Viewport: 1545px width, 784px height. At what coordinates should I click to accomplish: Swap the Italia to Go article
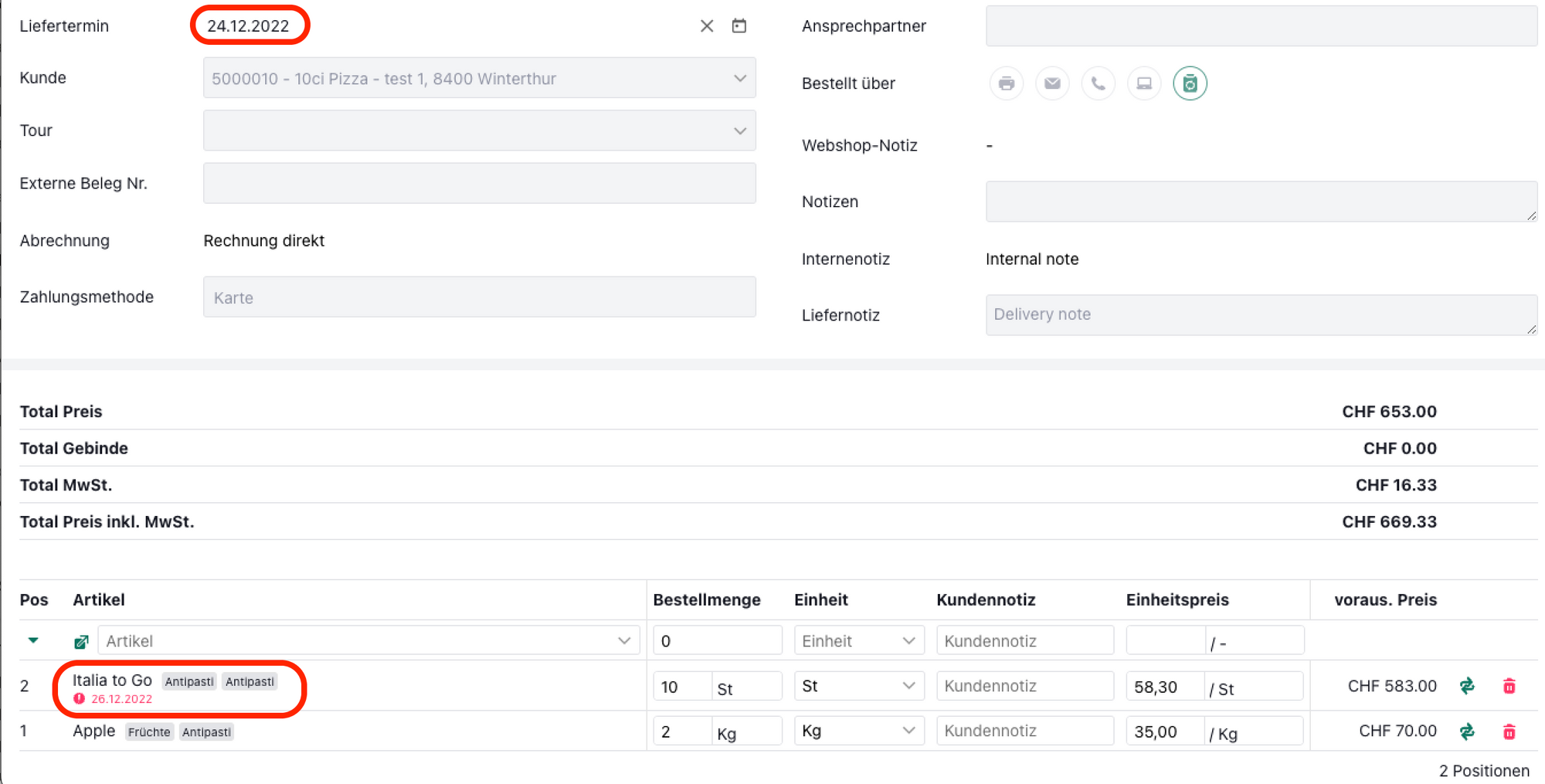click(1467, 686)
